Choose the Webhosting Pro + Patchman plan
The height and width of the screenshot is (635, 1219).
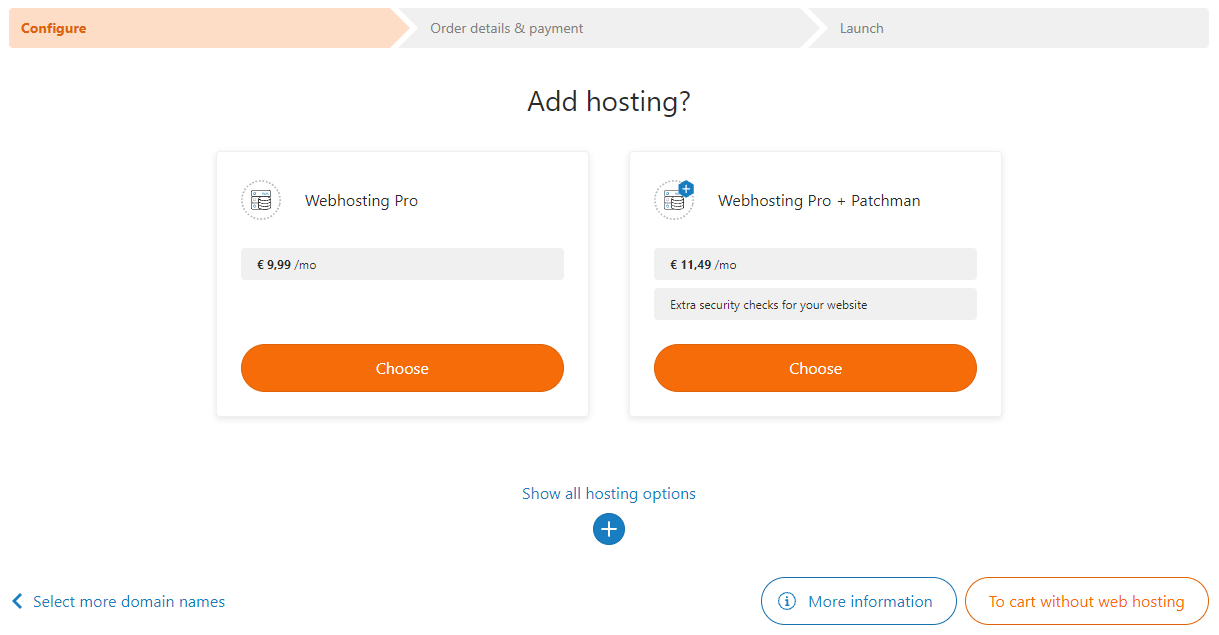pyautogui.click(x=815, y=368)
